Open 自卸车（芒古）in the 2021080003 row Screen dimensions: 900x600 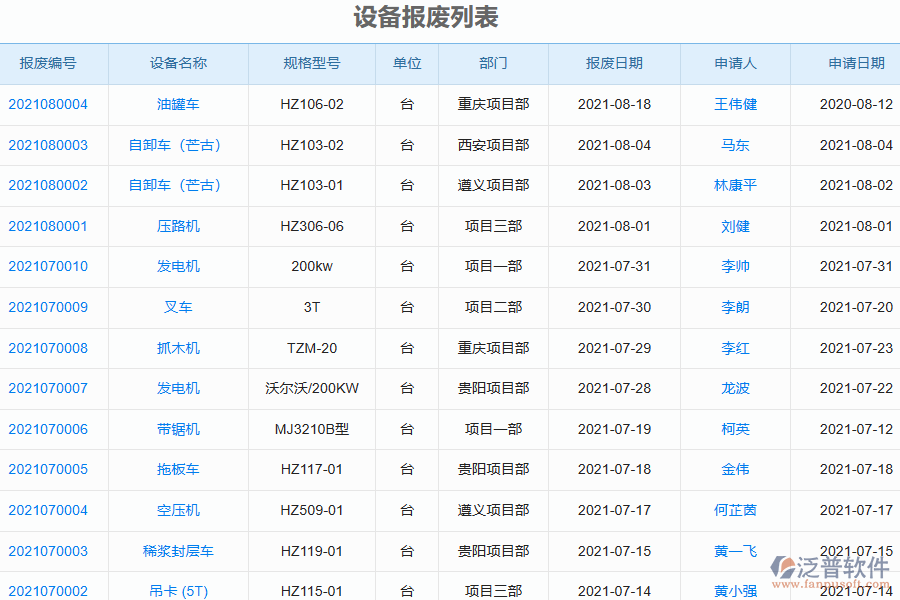click(178, 145)
